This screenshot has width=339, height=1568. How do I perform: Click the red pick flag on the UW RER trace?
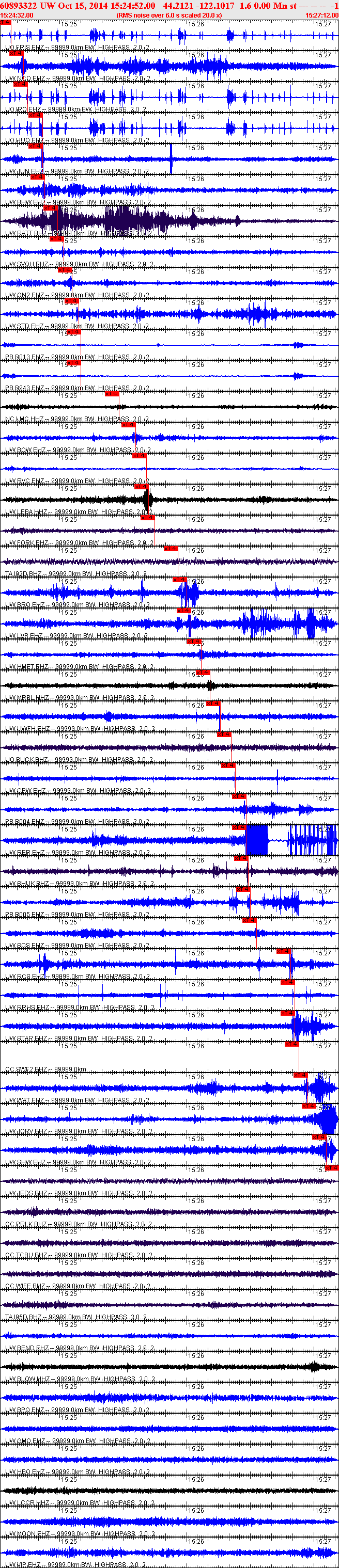238,827
